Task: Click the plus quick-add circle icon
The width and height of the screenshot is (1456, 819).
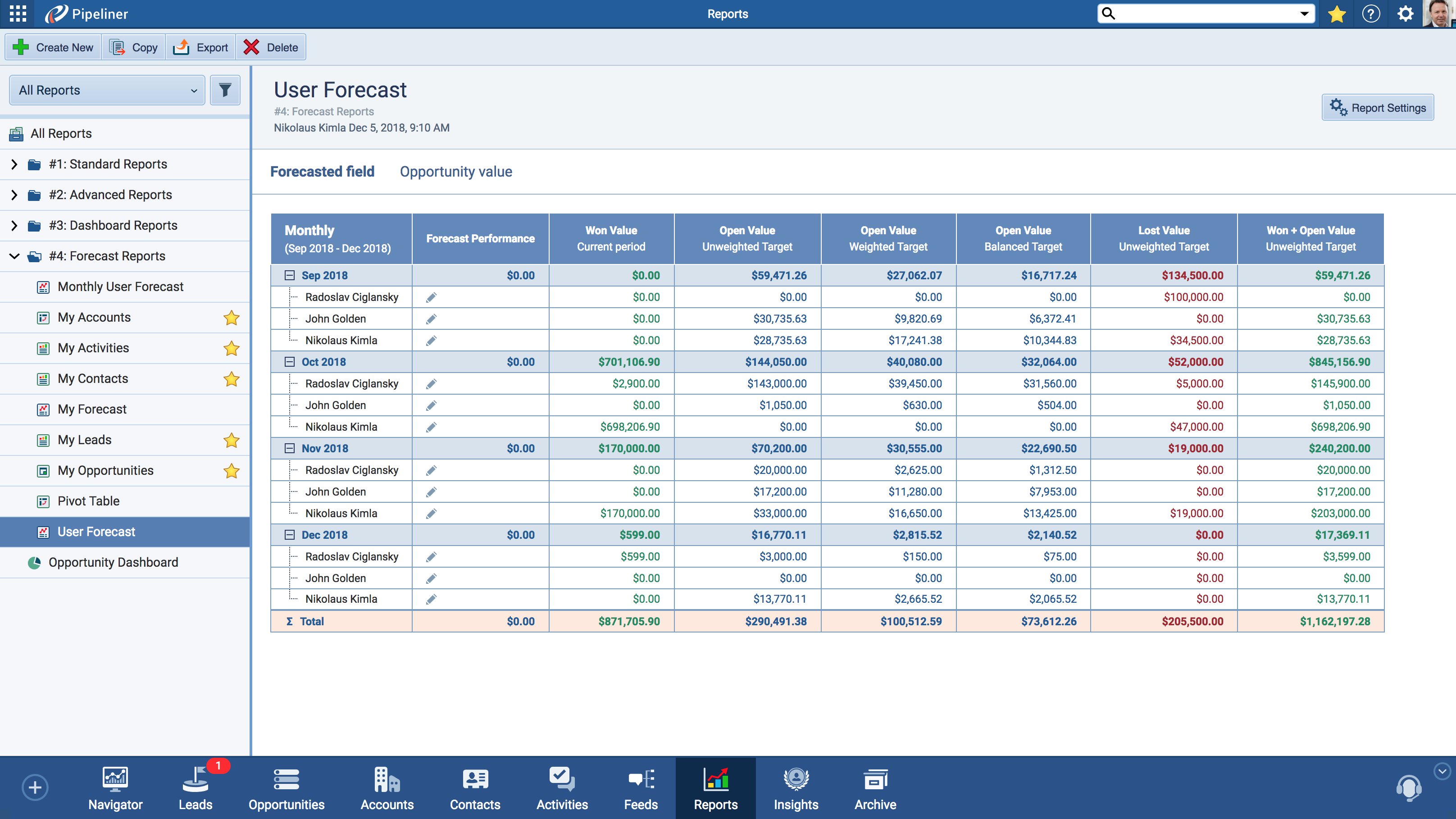Action: (x=35, y=787)
